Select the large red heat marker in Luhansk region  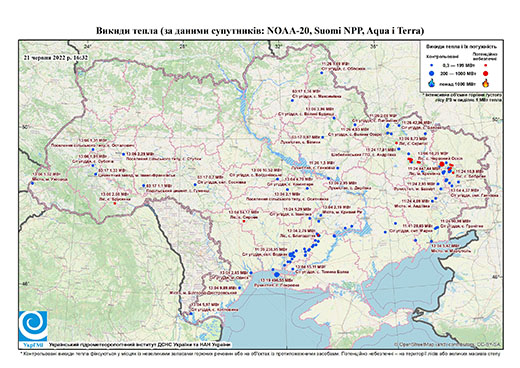[442, 164]
